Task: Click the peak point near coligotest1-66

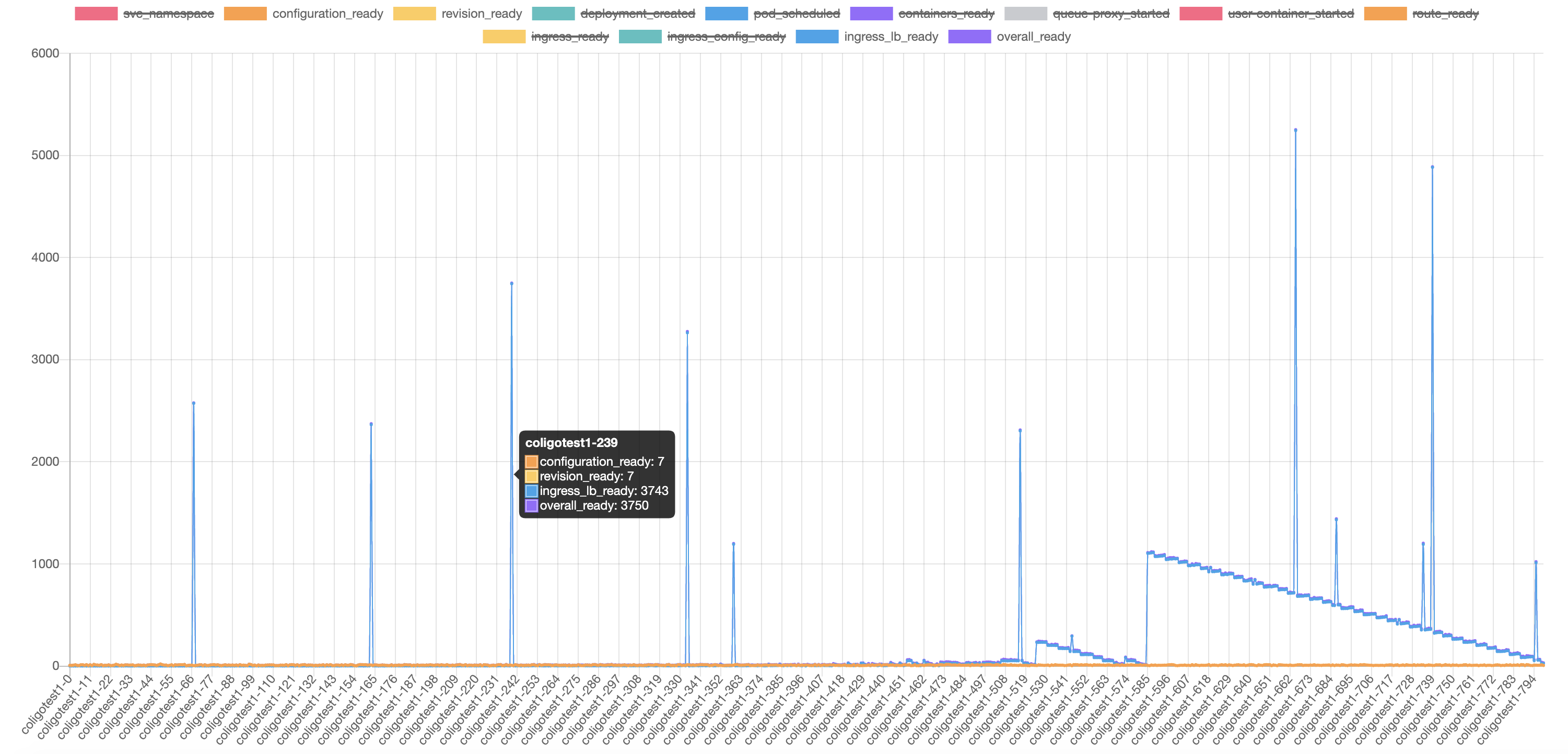Action: coord(194,403)
